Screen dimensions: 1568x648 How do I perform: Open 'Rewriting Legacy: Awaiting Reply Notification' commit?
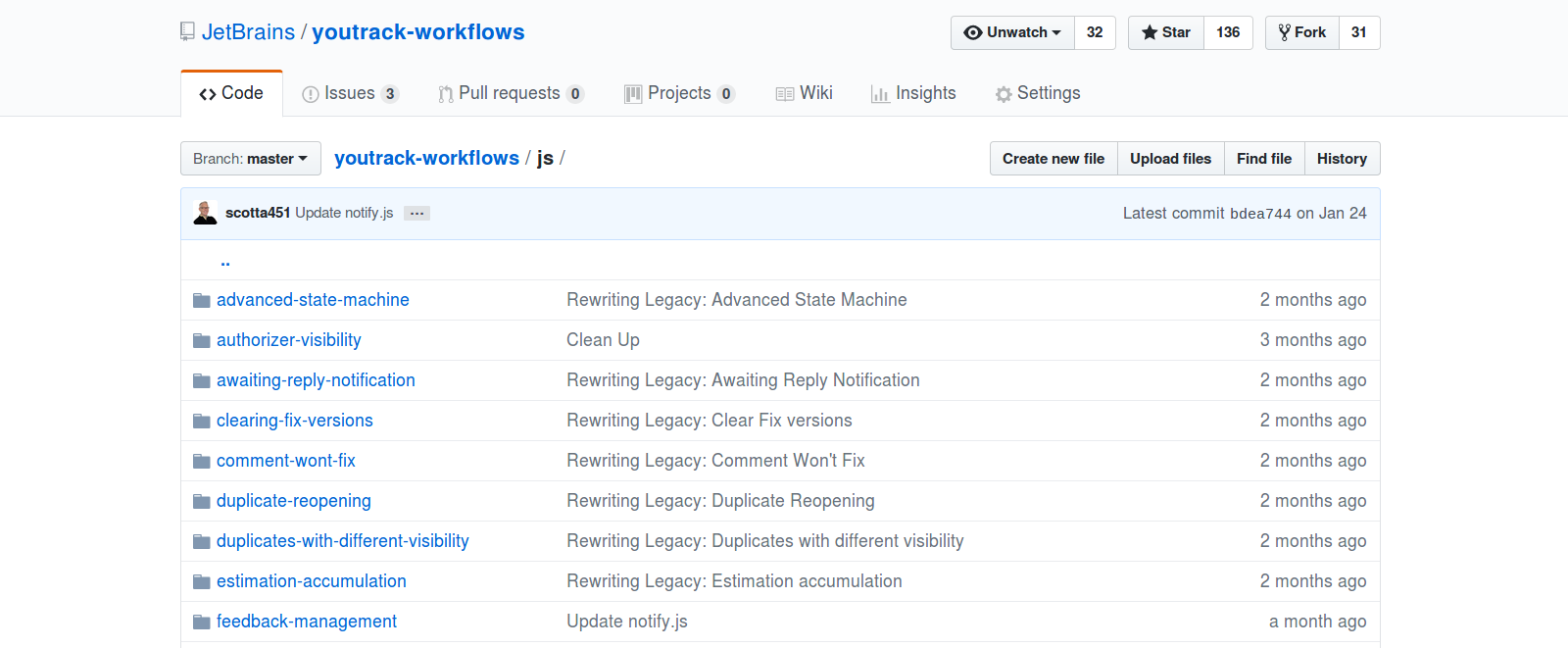click(743, 380)
